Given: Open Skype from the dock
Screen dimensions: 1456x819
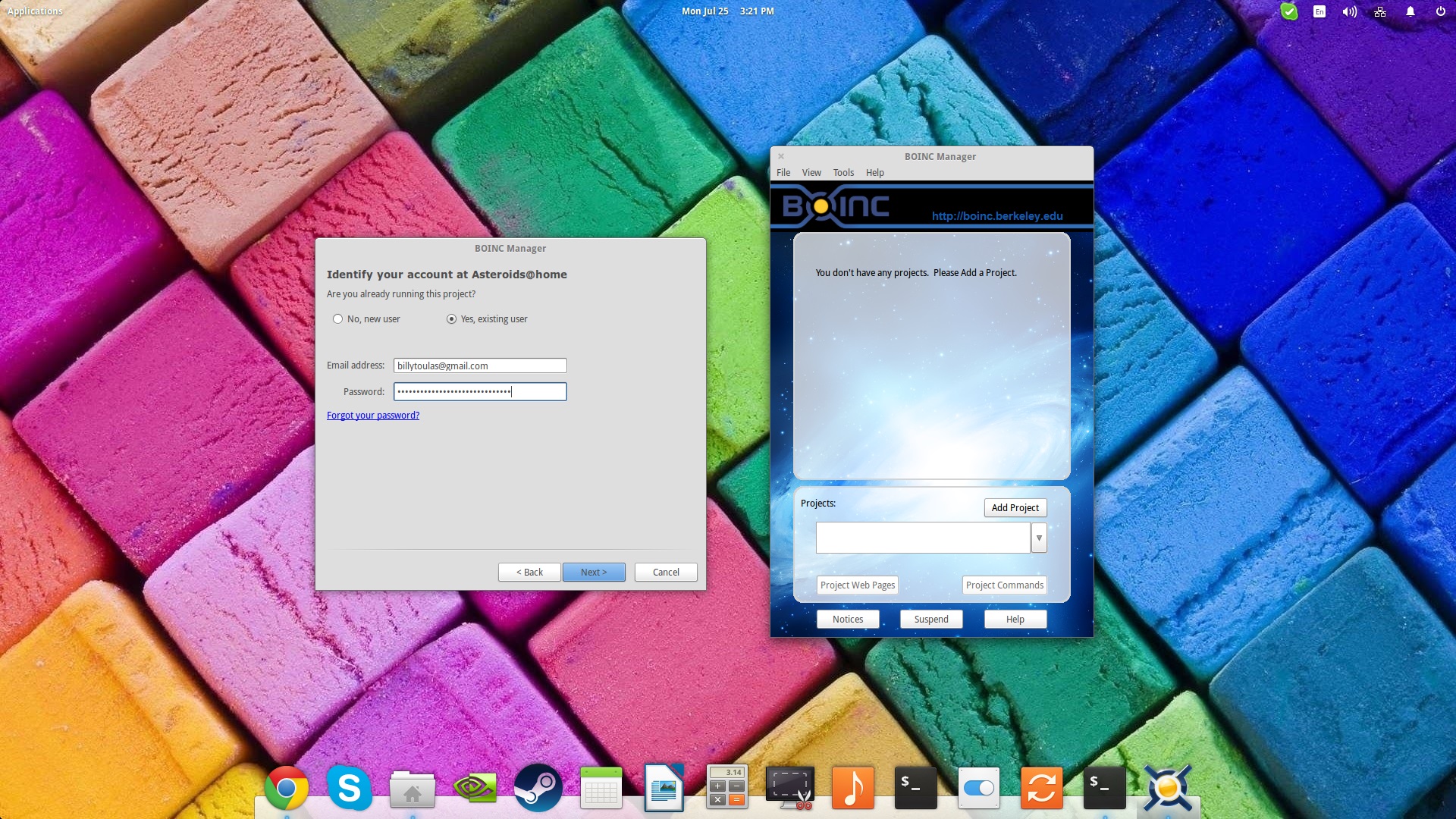Looking at the screenshot, I should point(350,789).
